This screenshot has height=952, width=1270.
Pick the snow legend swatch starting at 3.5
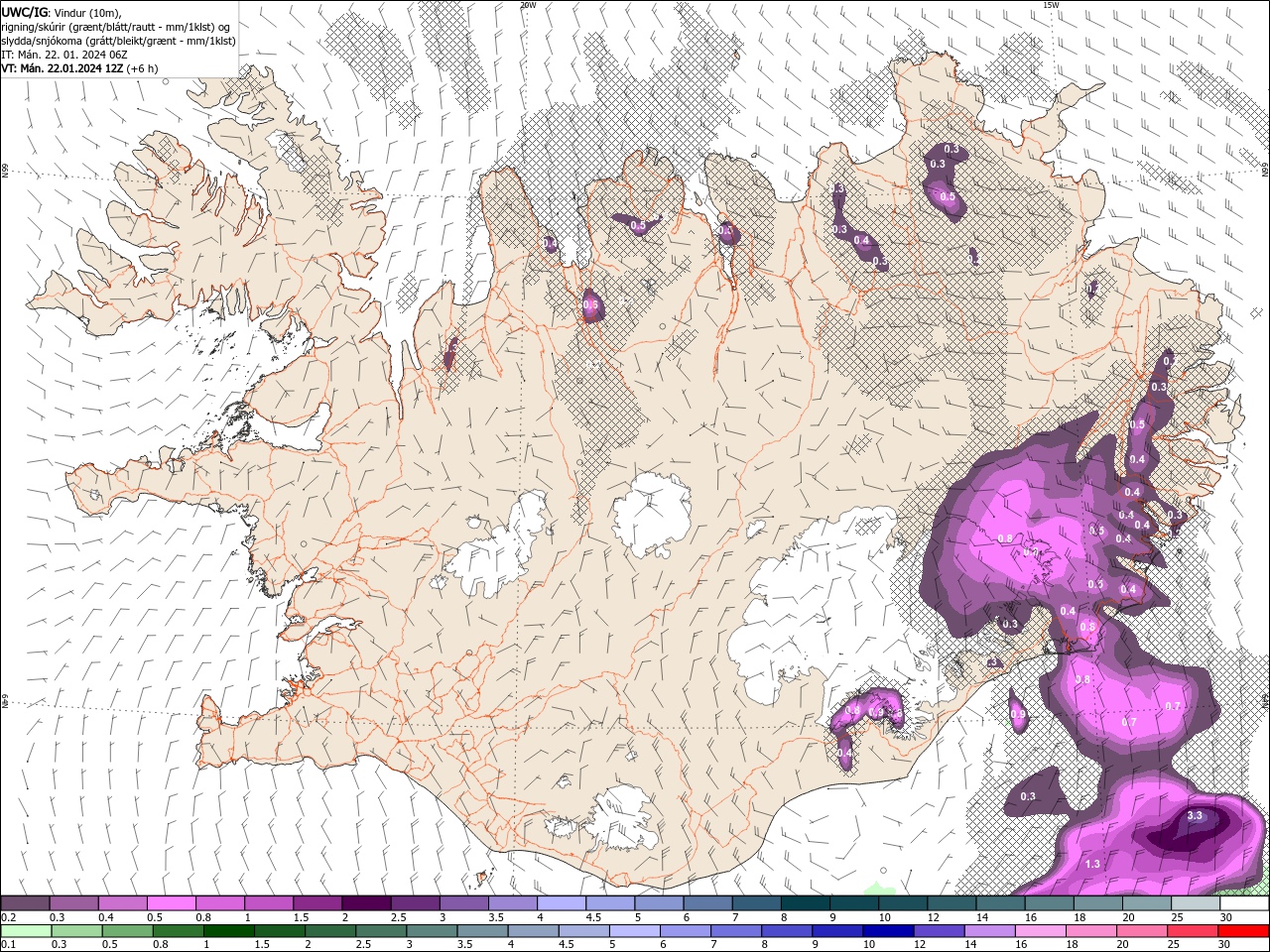(512, 903)
